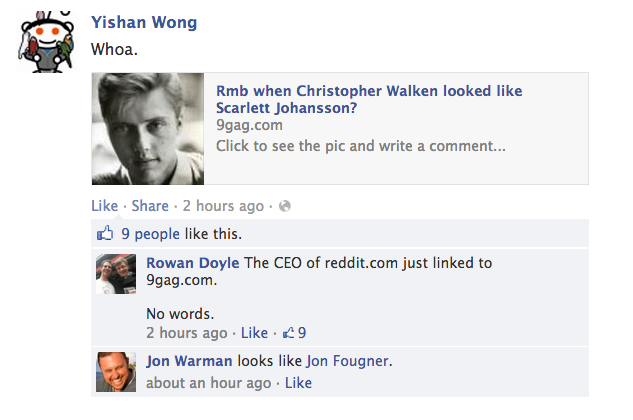Open Jon Warman's profile picture

pyautogui.click(x=116, y=372)
